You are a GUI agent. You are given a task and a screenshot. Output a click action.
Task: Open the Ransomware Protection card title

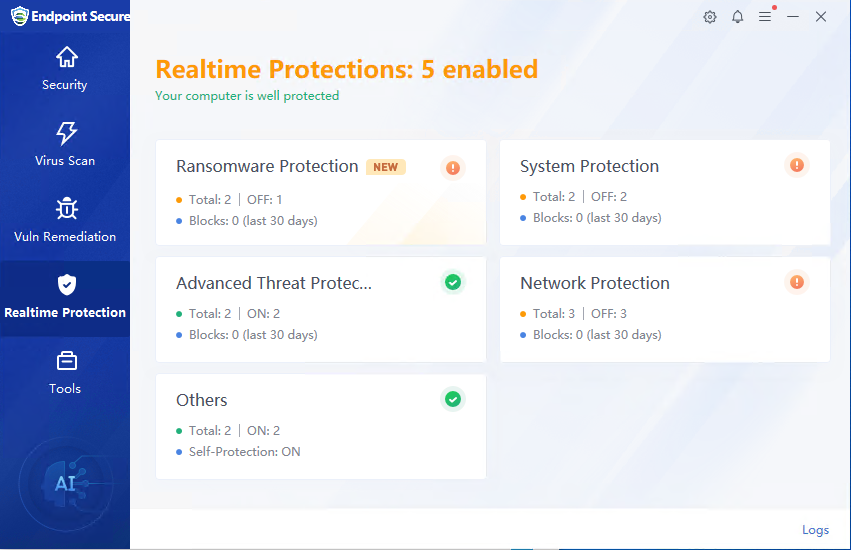[x=267, y=167]
